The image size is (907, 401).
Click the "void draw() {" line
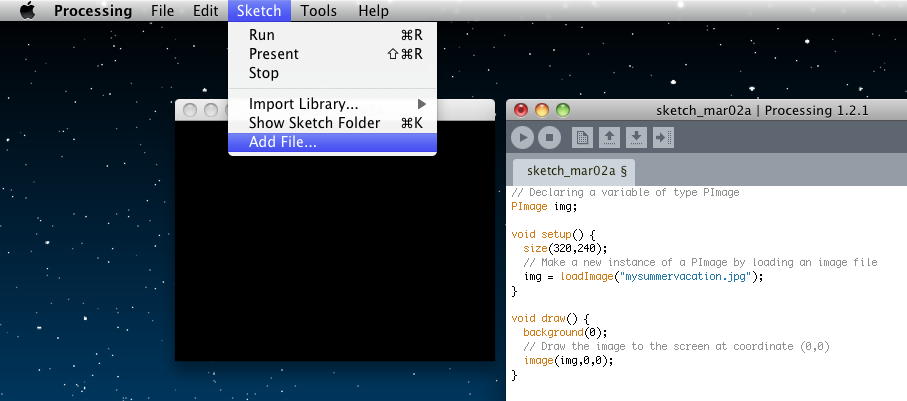550,318
